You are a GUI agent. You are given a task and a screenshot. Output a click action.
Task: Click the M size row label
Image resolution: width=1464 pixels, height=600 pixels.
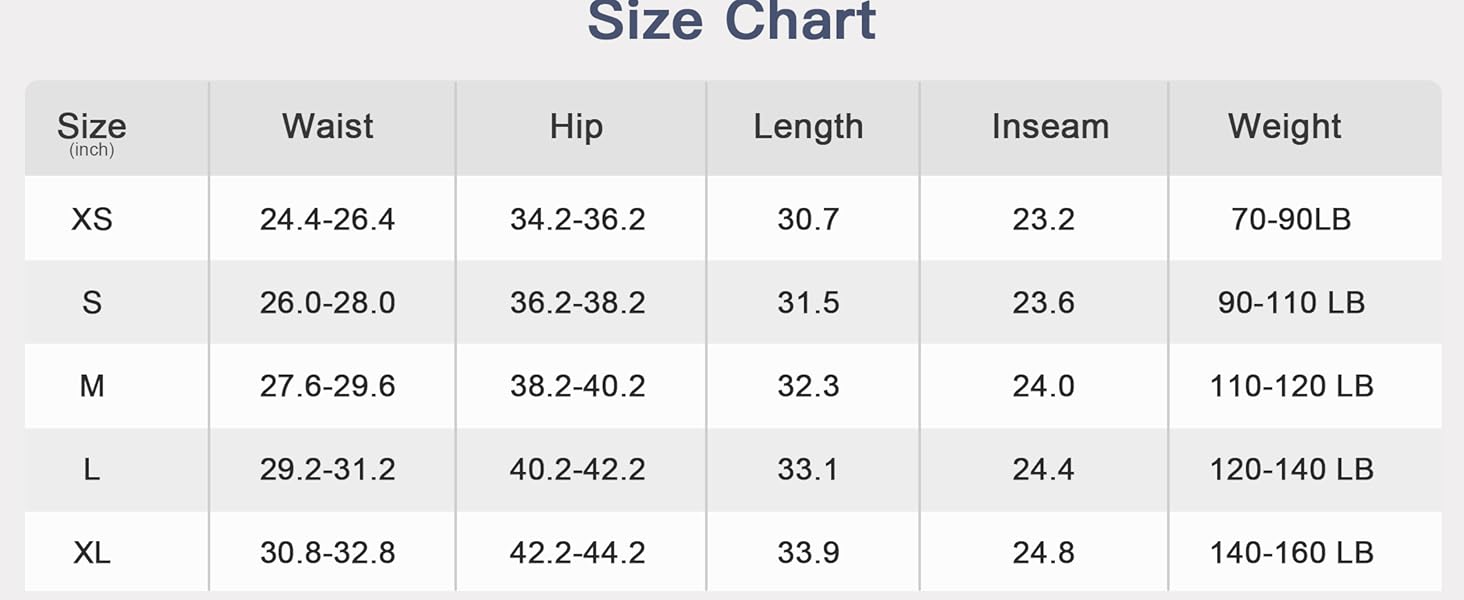pyautogui.click(x=92, y=386)
